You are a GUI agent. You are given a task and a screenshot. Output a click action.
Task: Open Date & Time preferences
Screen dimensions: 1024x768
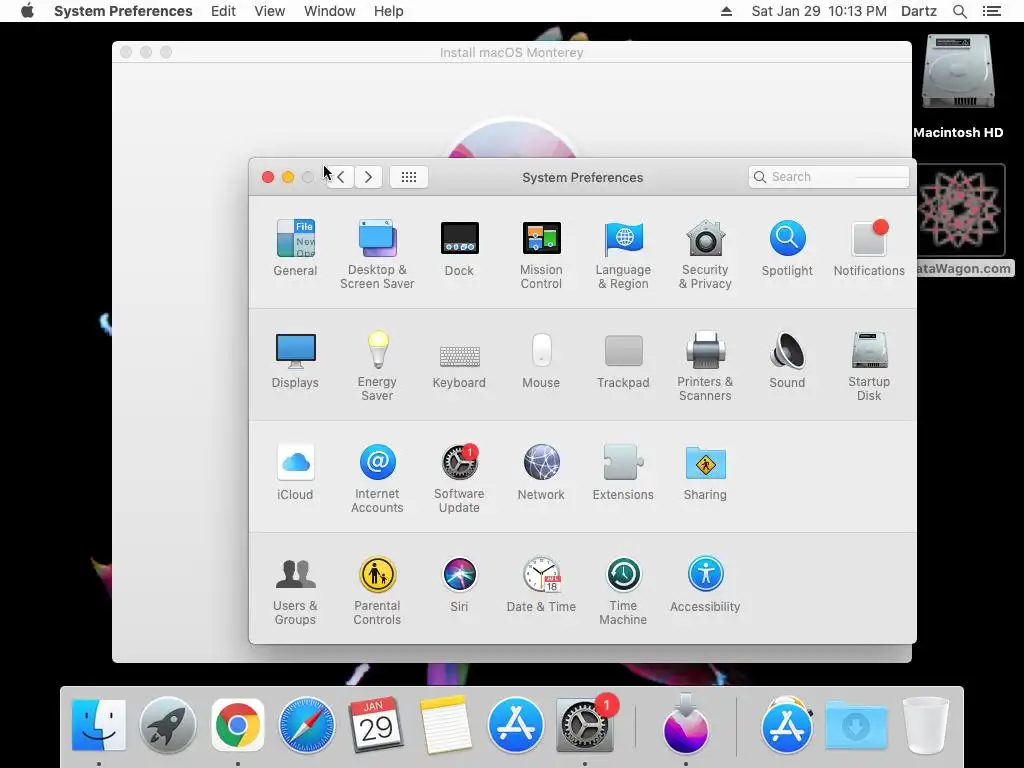point(541,584)
